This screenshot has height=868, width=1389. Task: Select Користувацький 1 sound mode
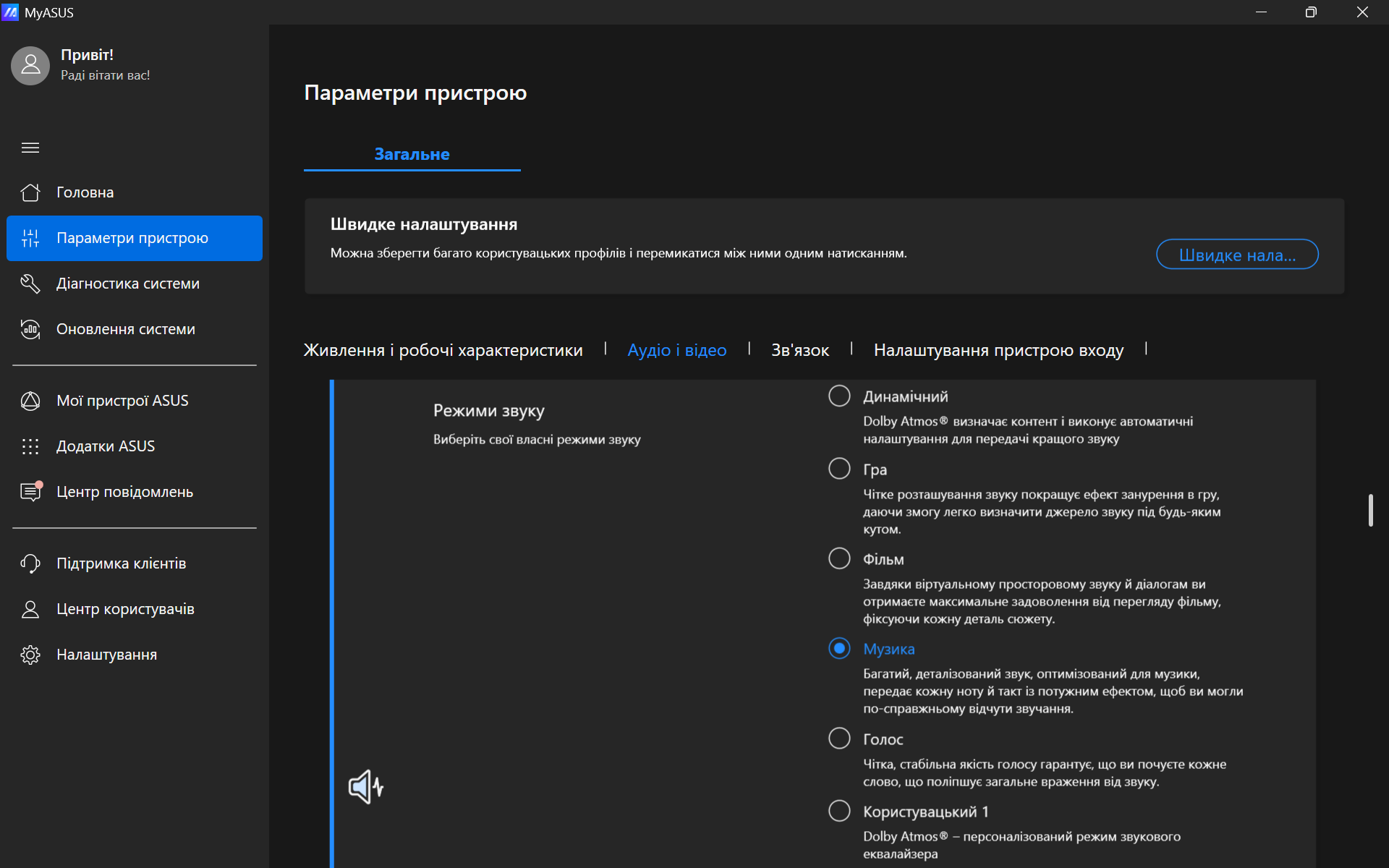tap(839, 811)
